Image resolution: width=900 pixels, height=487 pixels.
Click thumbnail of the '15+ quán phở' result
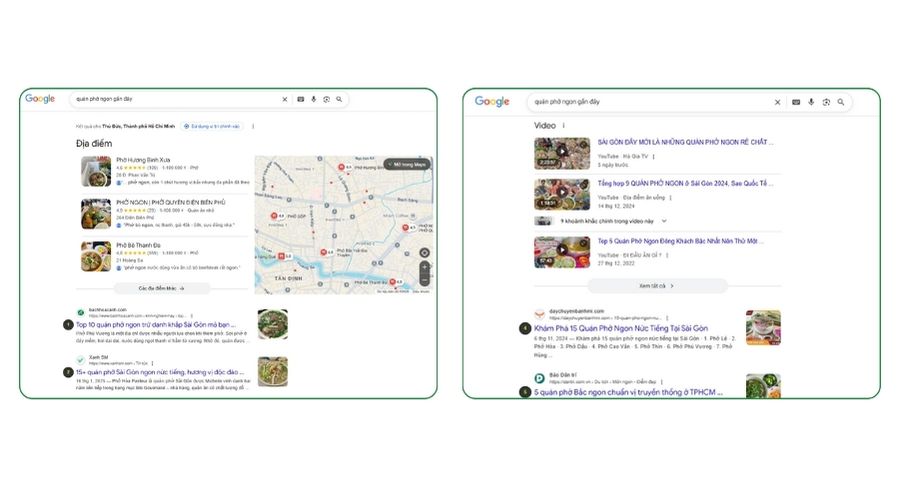[273, 372]
